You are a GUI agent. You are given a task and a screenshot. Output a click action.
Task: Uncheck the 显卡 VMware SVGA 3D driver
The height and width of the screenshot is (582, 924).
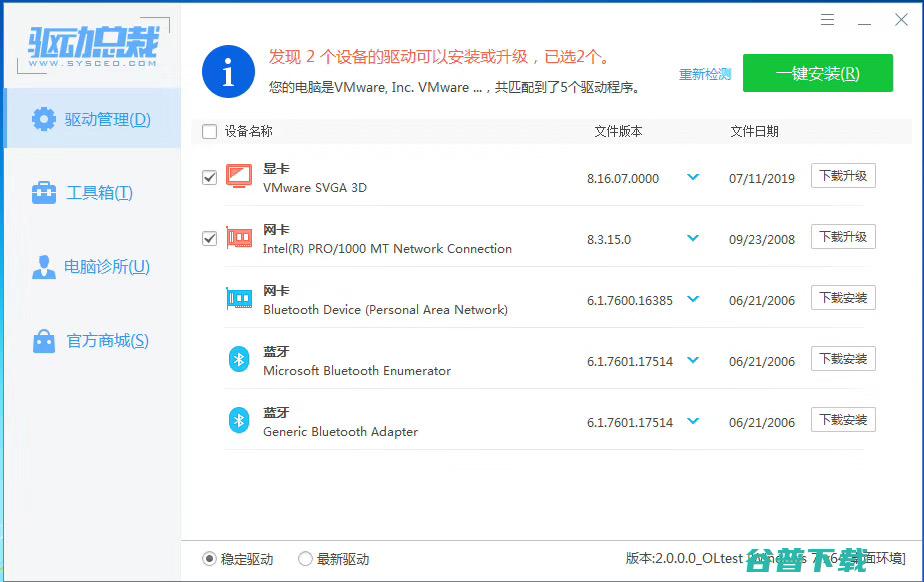[x=209, y=176]
